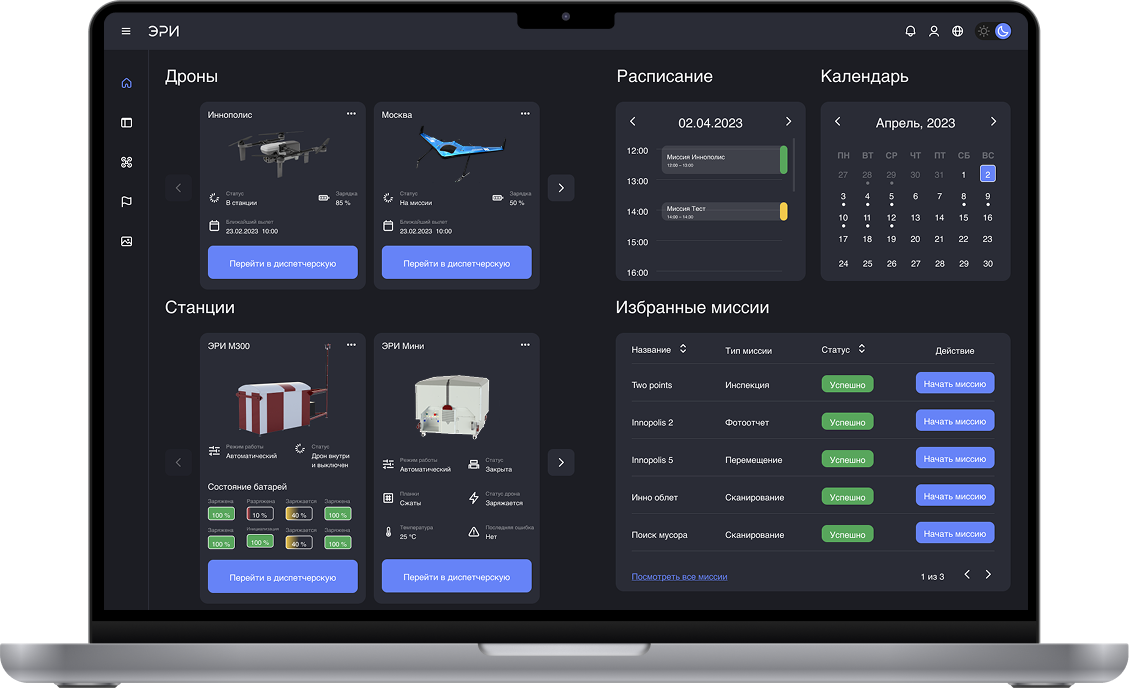
Task: Open the drone icon in sidebar
Action: click(x=127, y=162)
